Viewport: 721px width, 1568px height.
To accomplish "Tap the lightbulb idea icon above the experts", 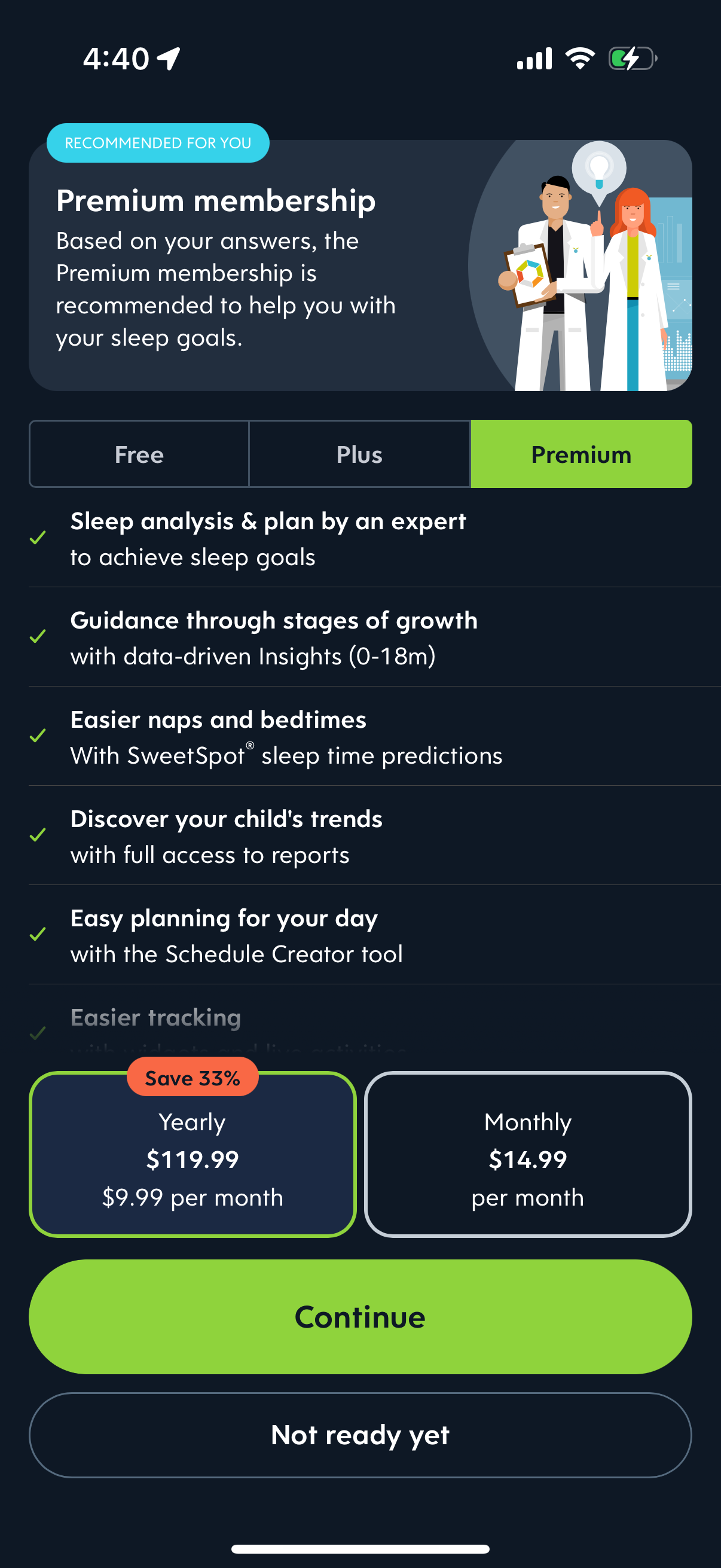I will tap(599, 167).
